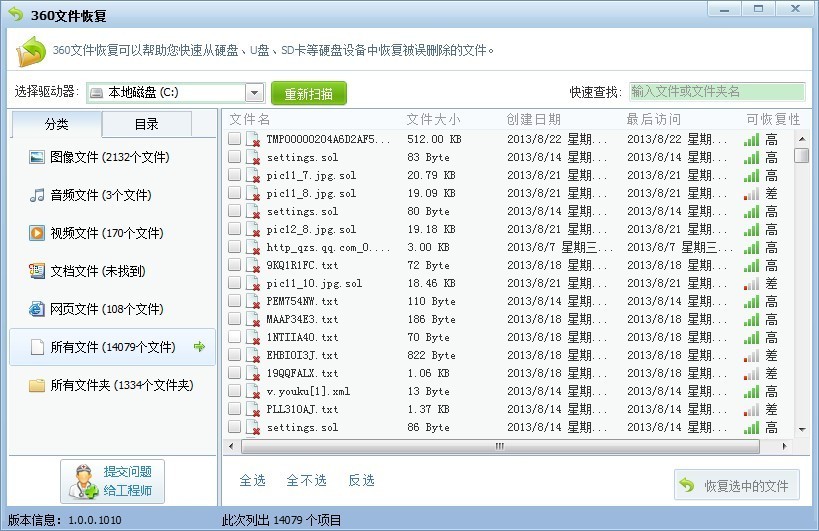Sort by 文件大小 column header

tap(434, 120)
